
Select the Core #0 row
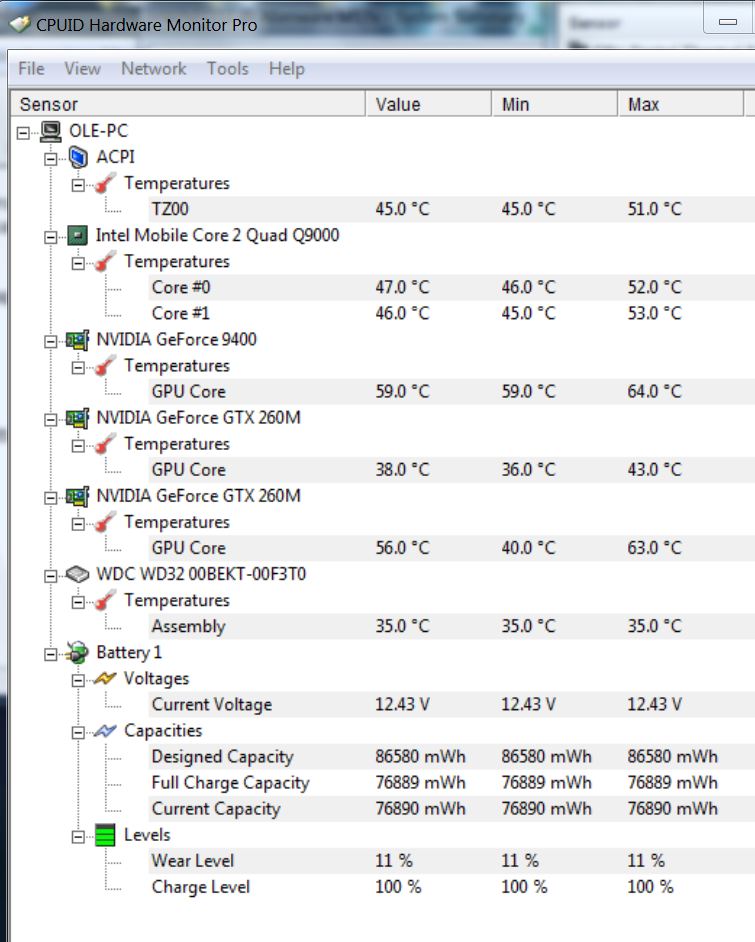[452, 287]
